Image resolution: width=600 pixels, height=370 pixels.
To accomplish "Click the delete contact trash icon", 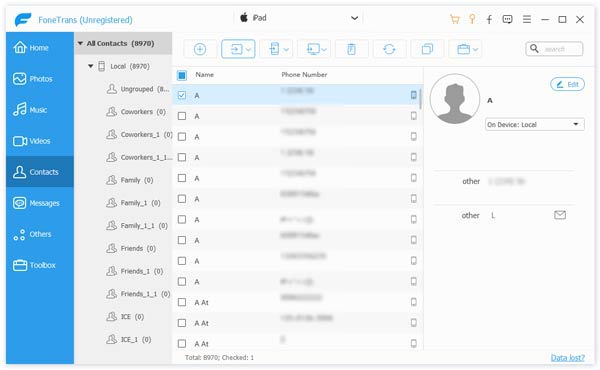I will tap(351, 49).
